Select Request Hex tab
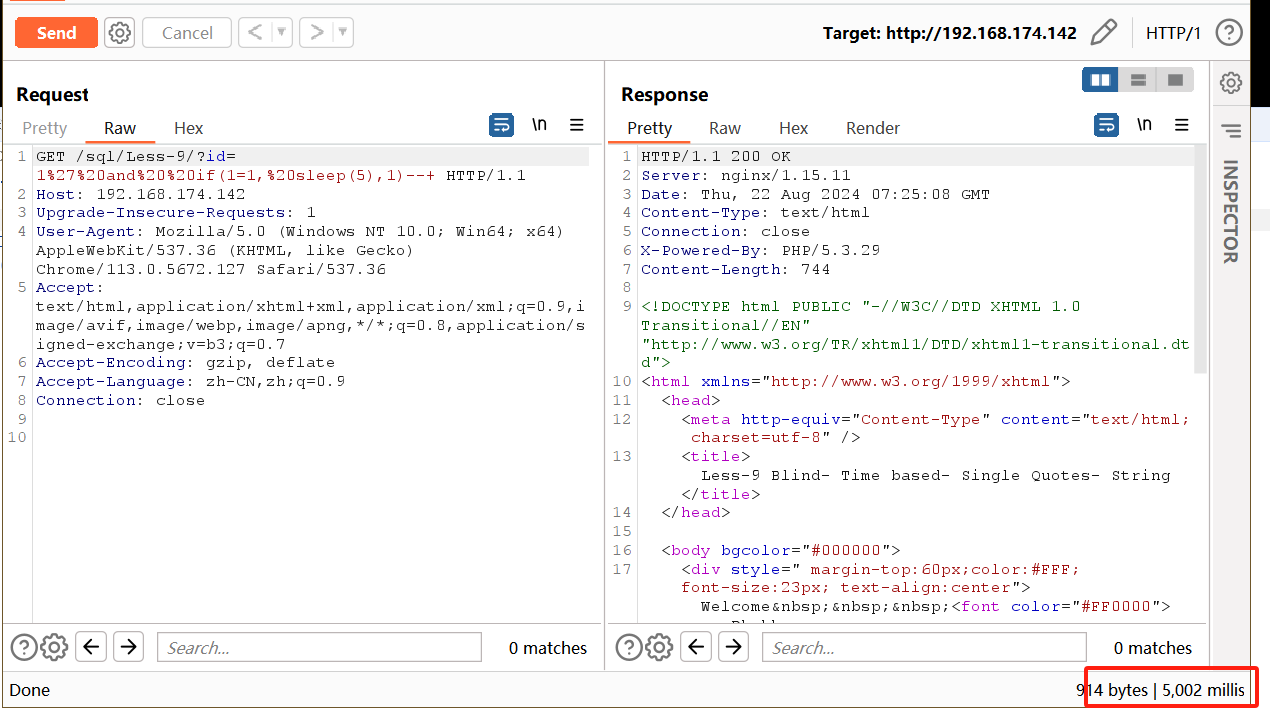Image resolution: width=1270 pixels, height=710 pixels. point(188,128)
